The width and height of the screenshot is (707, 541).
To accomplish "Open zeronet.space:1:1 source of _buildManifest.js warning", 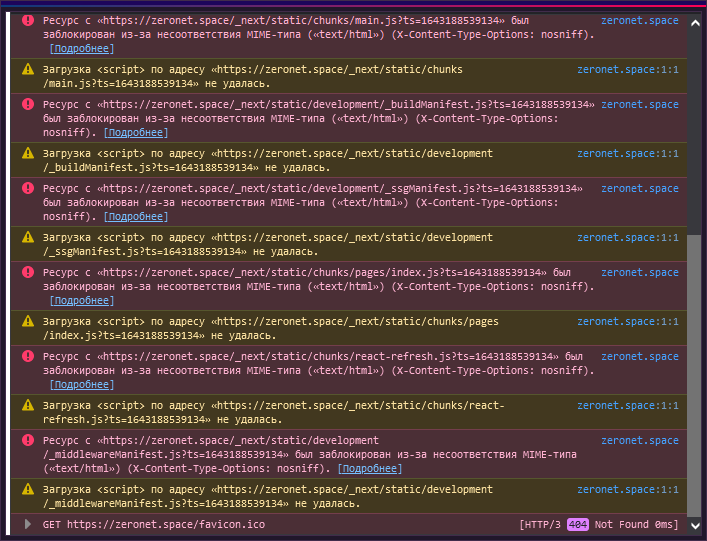I will click(628, 153).
